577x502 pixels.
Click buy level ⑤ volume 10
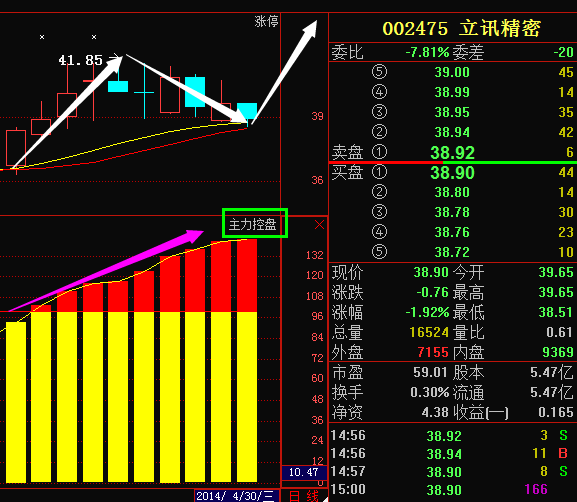click(x=566, y=252)
